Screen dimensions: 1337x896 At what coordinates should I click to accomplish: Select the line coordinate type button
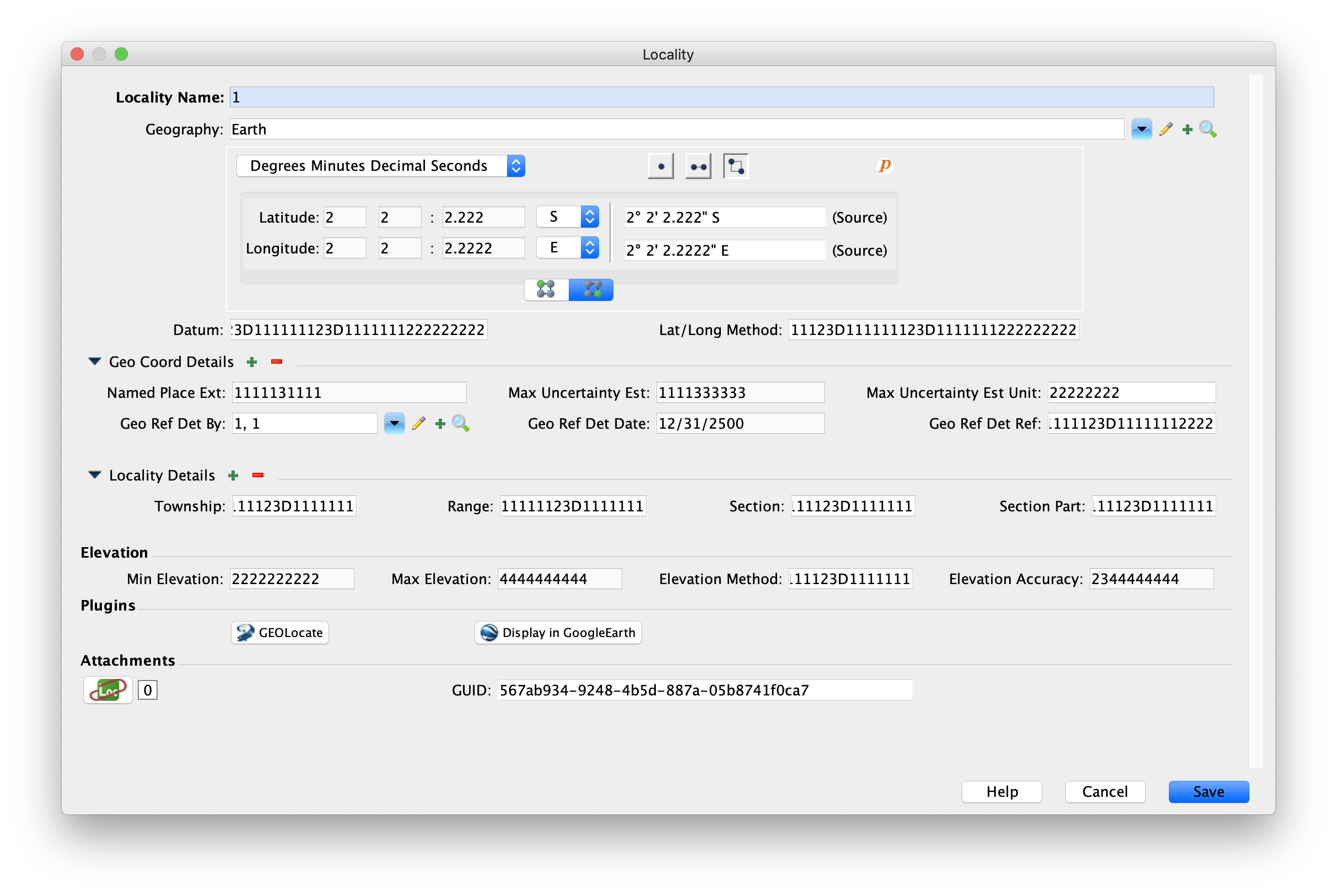(x=698, y=166)
